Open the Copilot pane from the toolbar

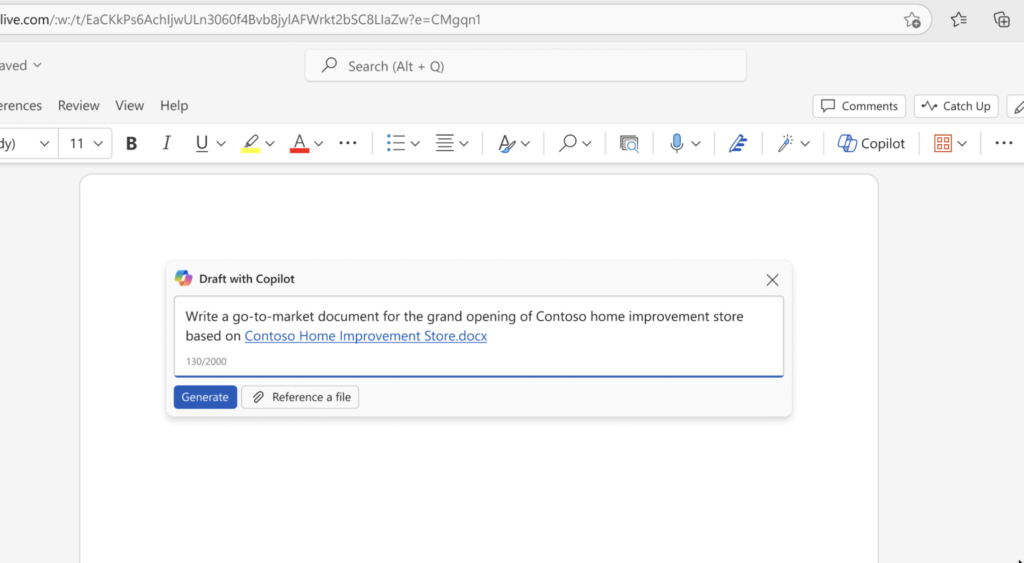point(871,143)
